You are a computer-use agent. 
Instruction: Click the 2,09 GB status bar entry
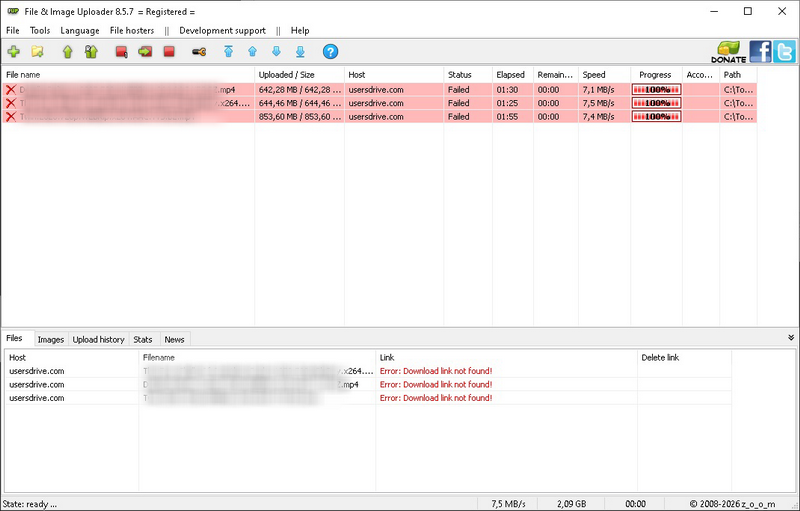coord(571,504)
